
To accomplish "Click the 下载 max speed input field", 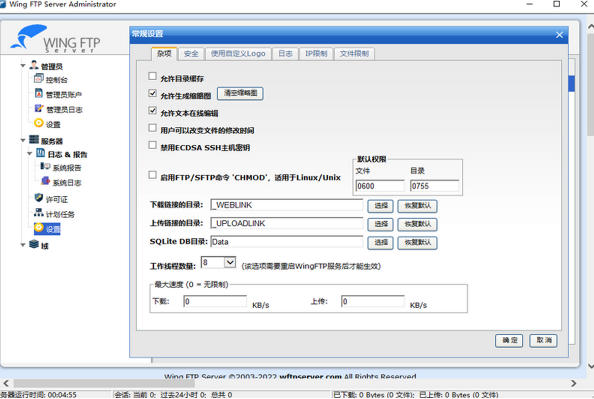I will click(x=215, y=302).
